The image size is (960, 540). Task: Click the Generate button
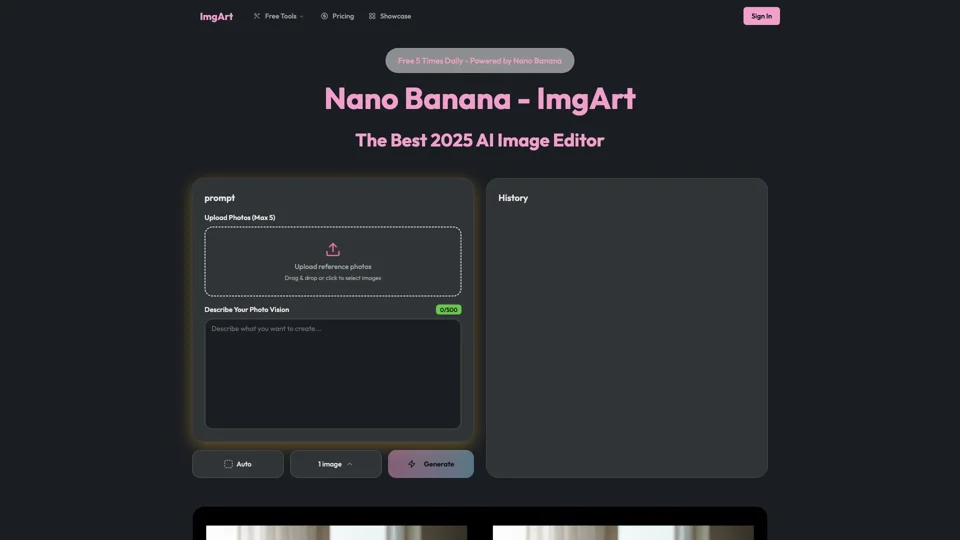point(430,464)
